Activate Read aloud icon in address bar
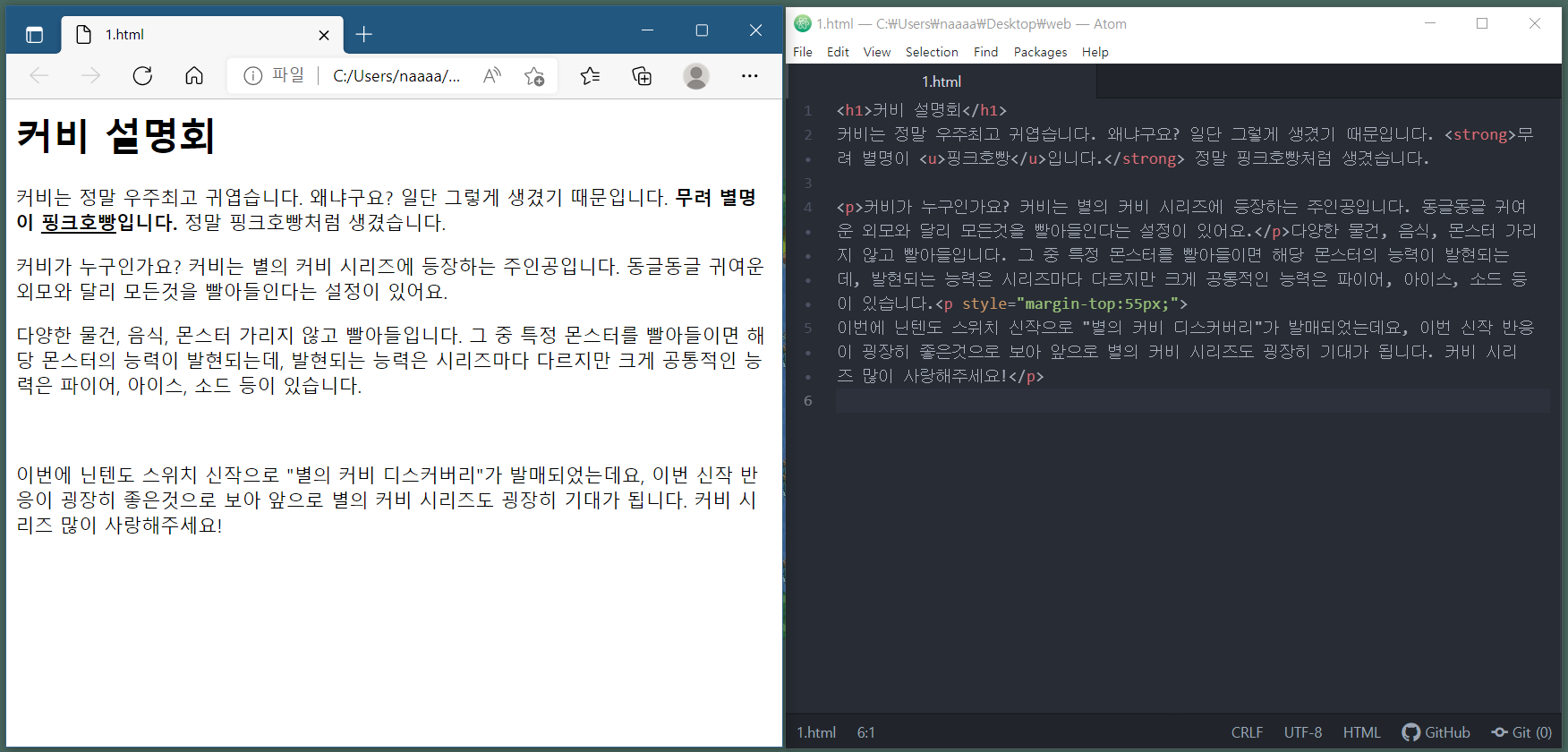 (x=492, y=76)
